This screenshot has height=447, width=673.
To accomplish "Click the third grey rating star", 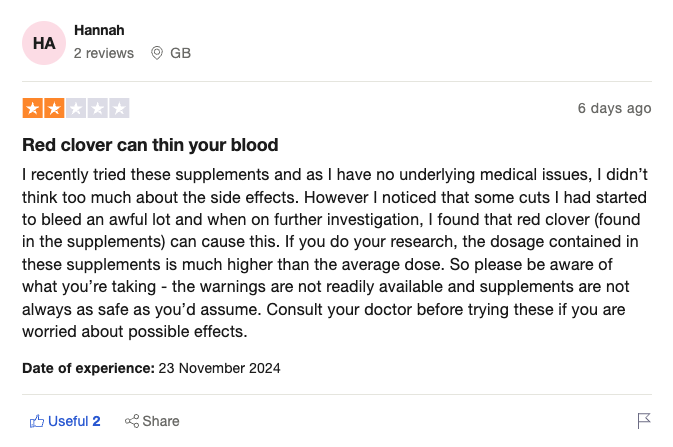I will point(76,108).
